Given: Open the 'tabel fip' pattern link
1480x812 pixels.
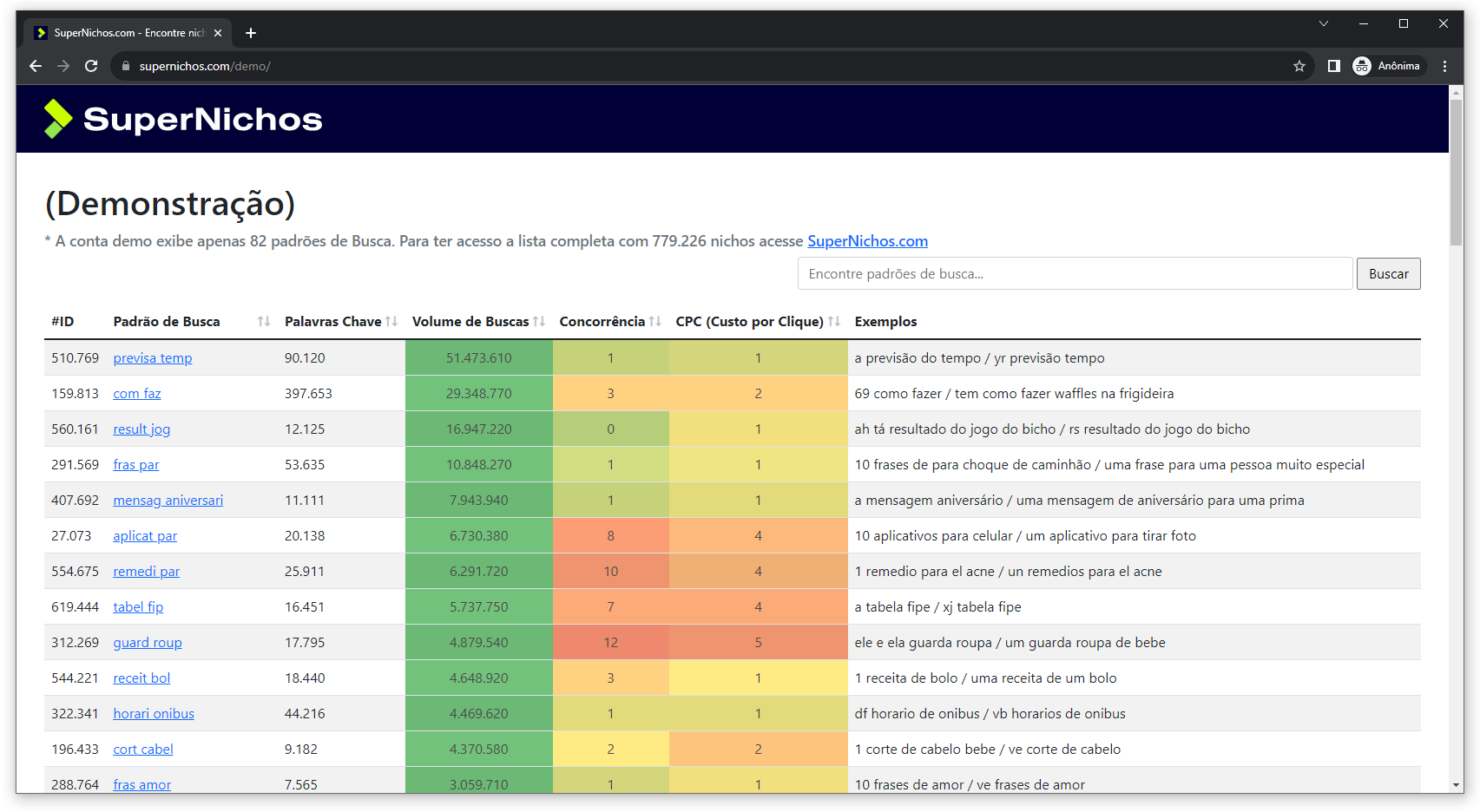Looking at the screenshot, I should pos(138,607).
